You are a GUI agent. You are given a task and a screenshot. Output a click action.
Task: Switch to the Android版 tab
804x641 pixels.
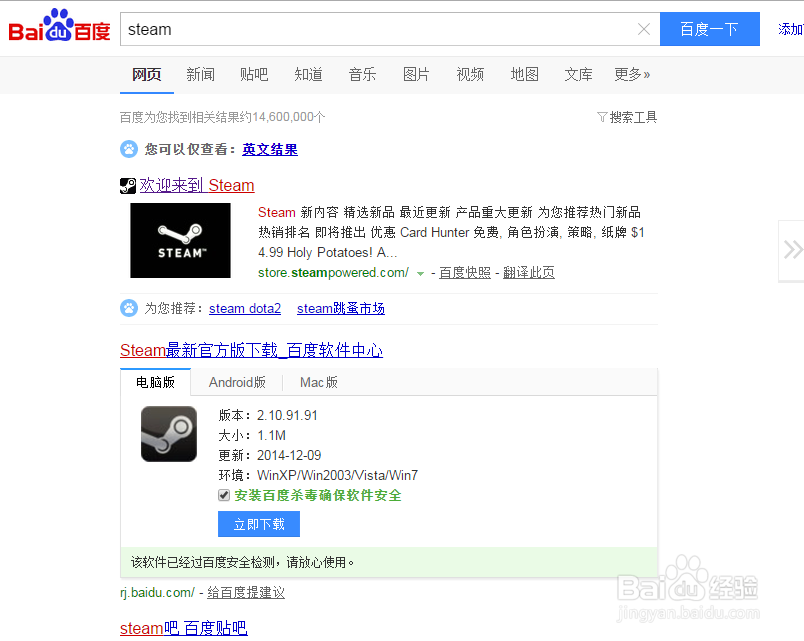pos(237,382)
